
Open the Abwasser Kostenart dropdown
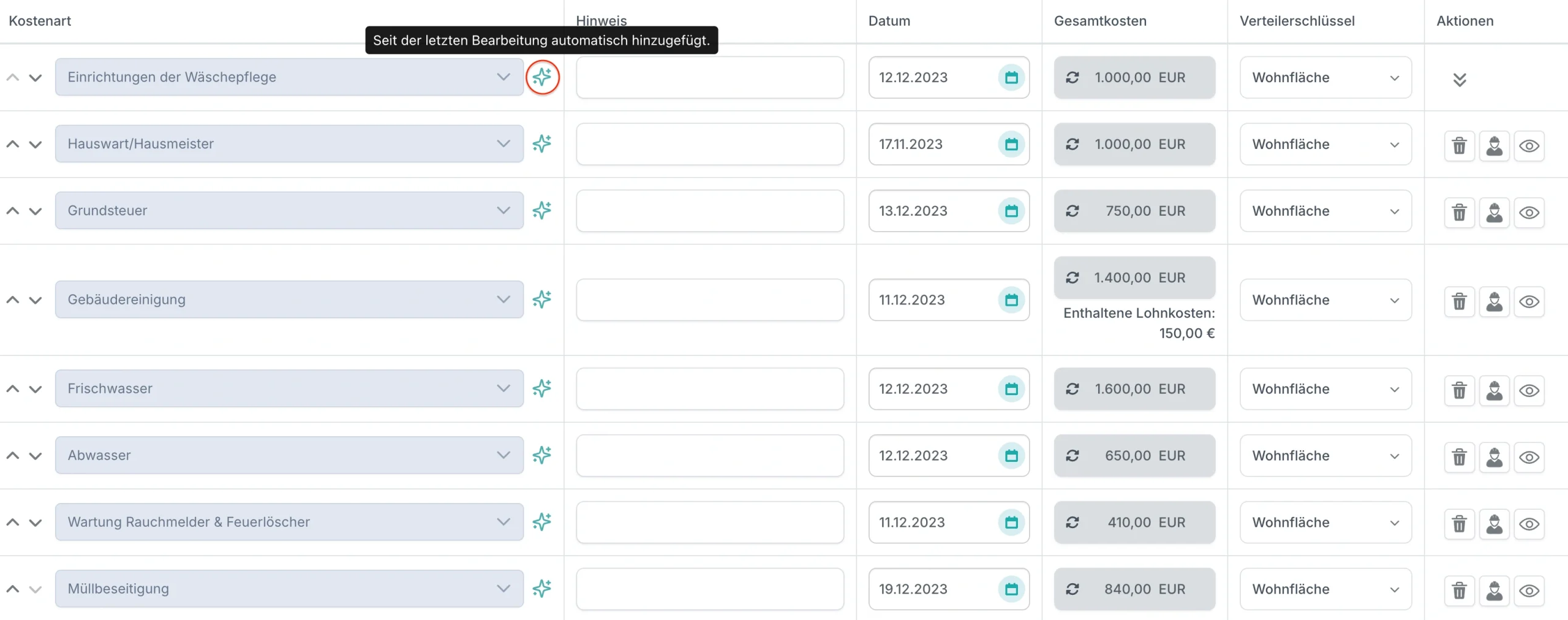pos(289,455)
